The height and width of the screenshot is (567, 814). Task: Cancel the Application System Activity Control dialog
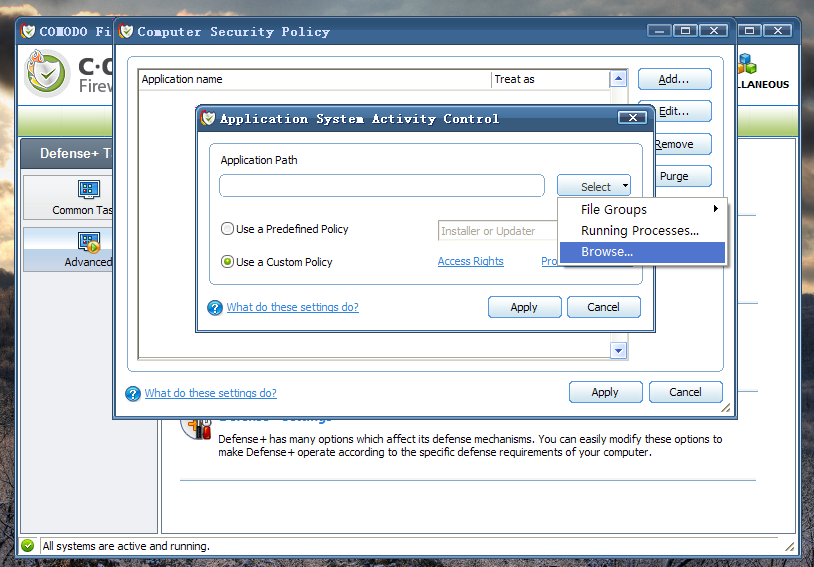(604, 307)
